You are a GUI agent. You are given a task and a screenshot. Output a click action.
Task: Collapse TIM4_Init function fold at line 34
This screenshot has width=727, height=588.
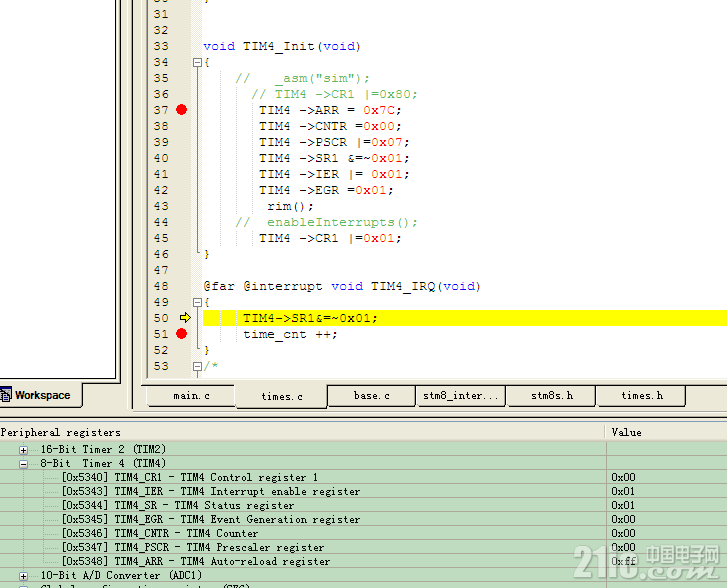click(197, 62)
